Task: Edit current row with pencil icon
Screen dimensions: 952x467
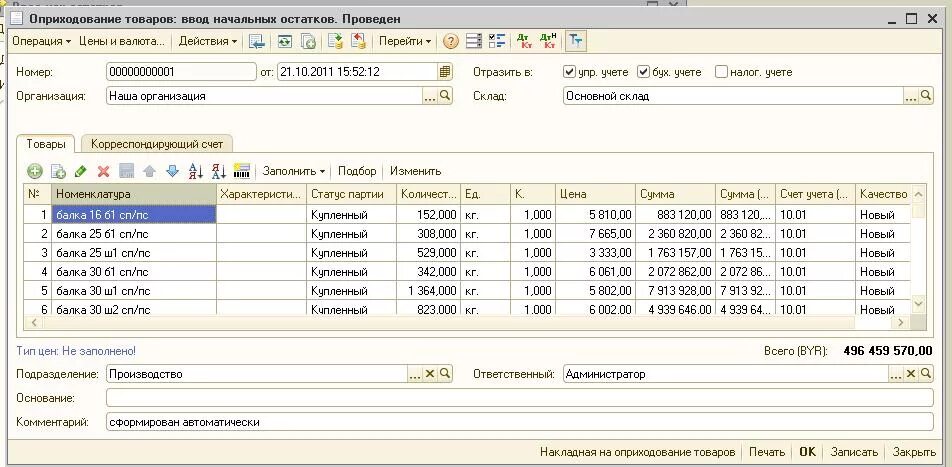Action: coord(81,171)
